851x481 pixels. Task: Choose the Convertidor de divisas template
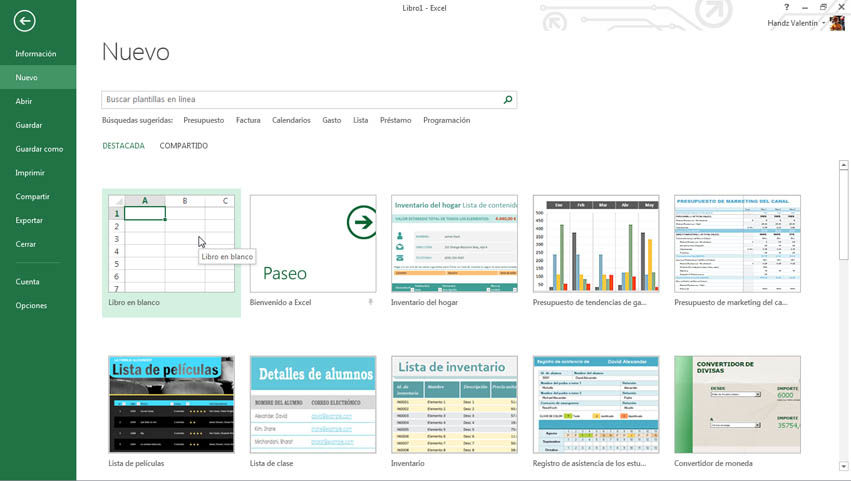point(738,404)
